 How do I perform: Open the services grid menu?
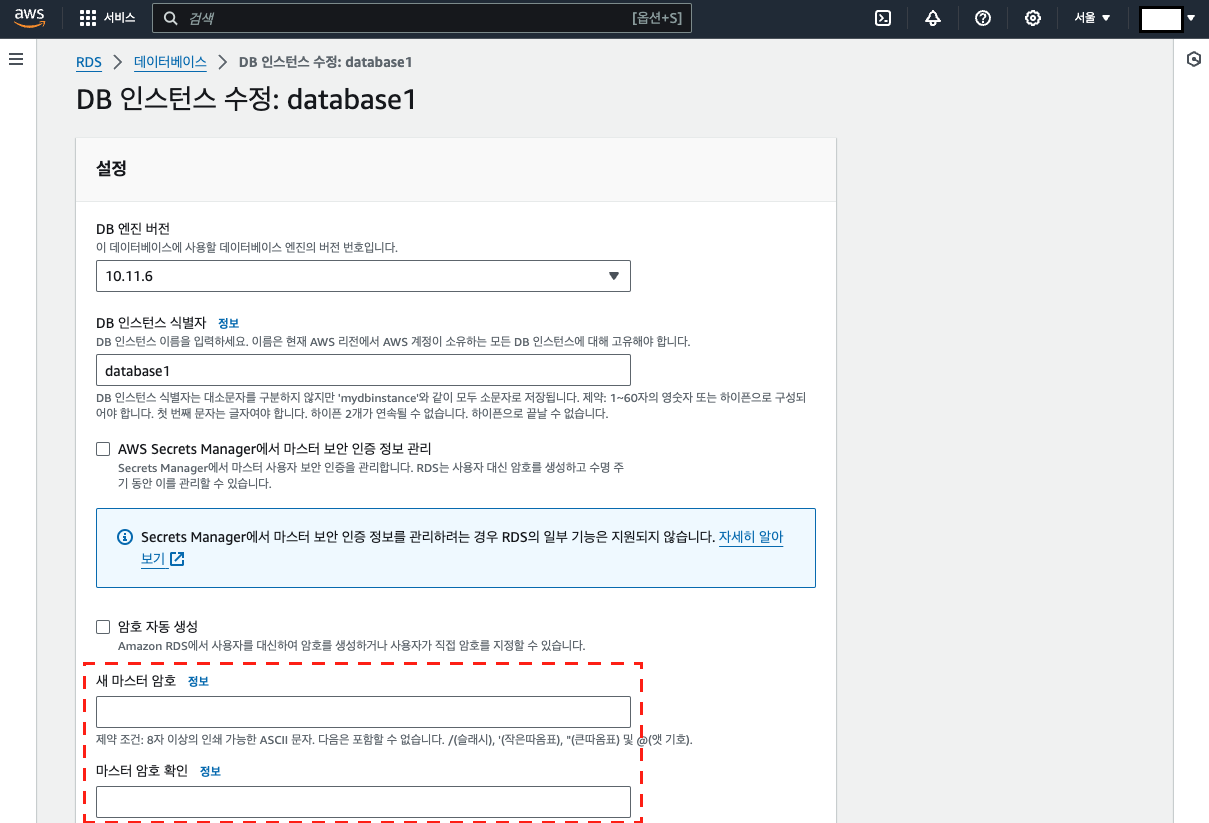point(88,18)
